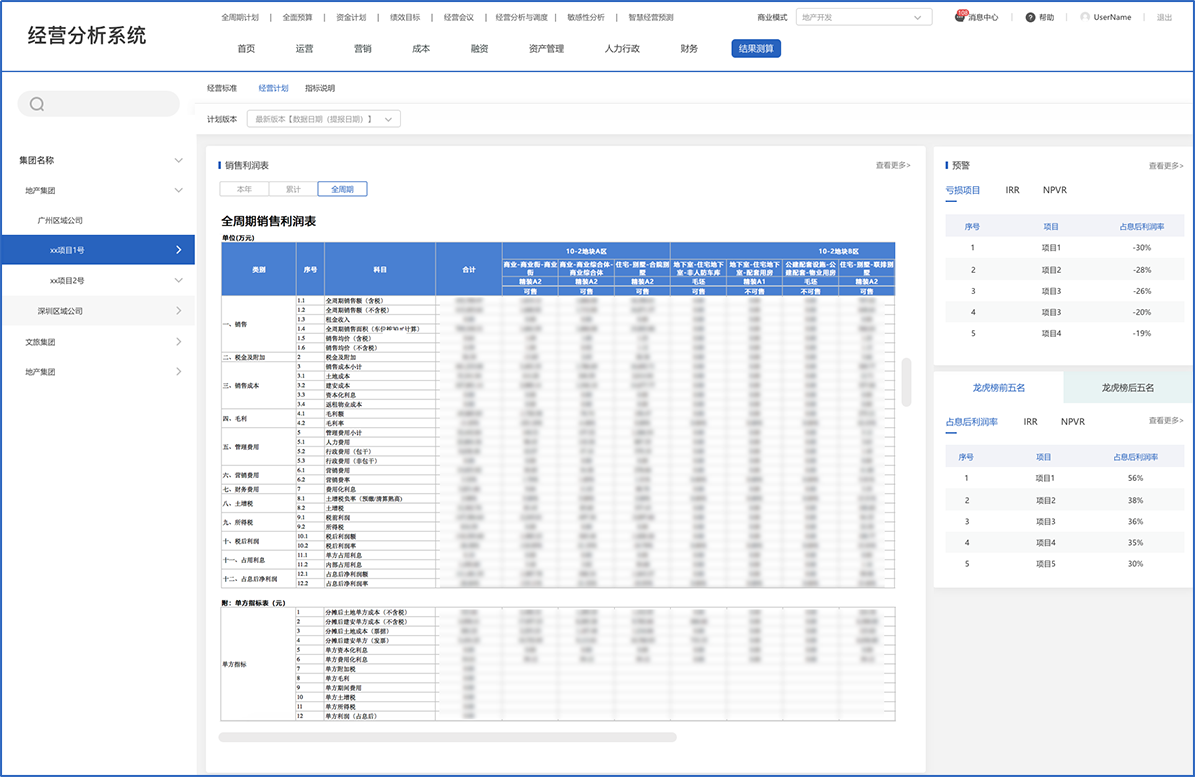Click the arrow beside 文旅集团

(178, 342)
